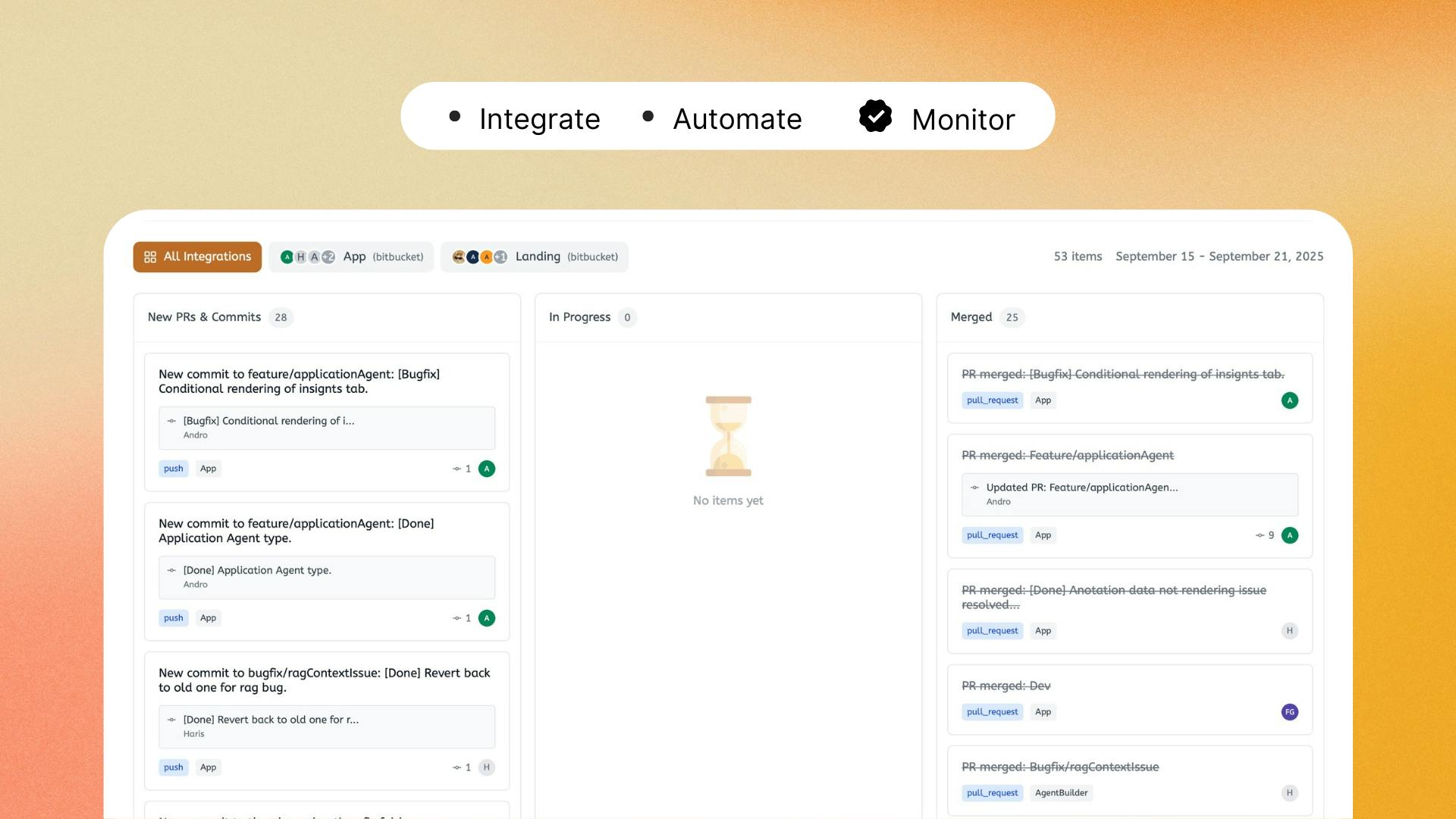
Task: Open the 'PR merged: Dev' title
Action: pos(1006,686)
